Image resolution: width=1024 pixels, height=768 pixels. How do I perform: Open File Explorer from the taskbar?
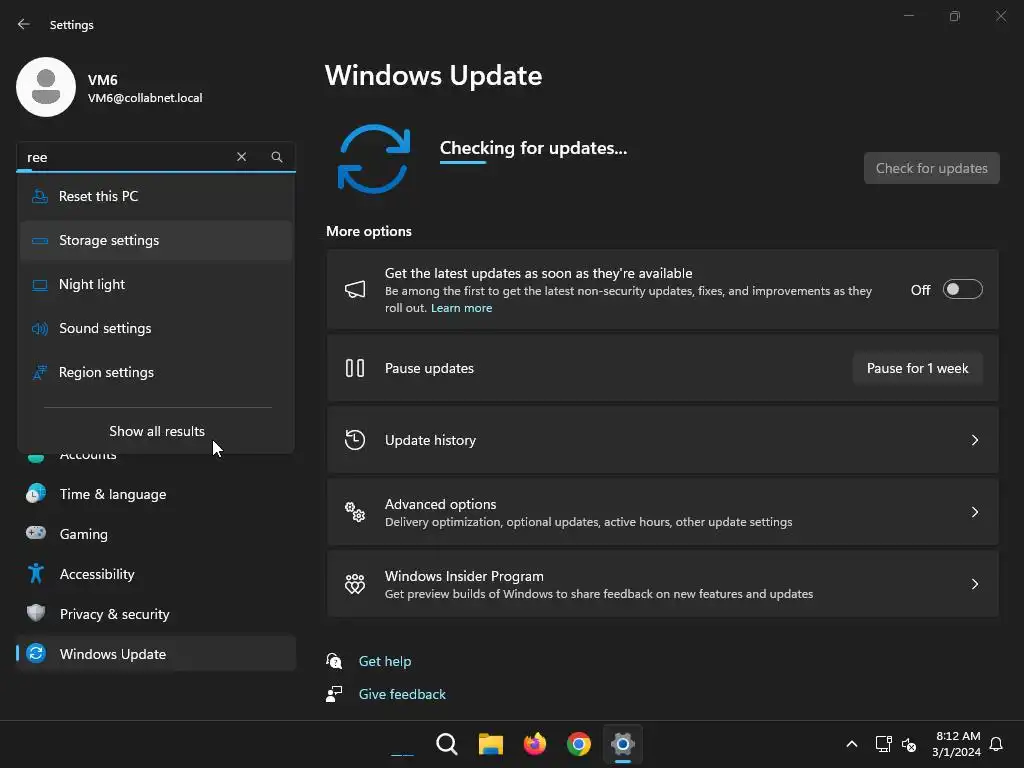[490, 744]
